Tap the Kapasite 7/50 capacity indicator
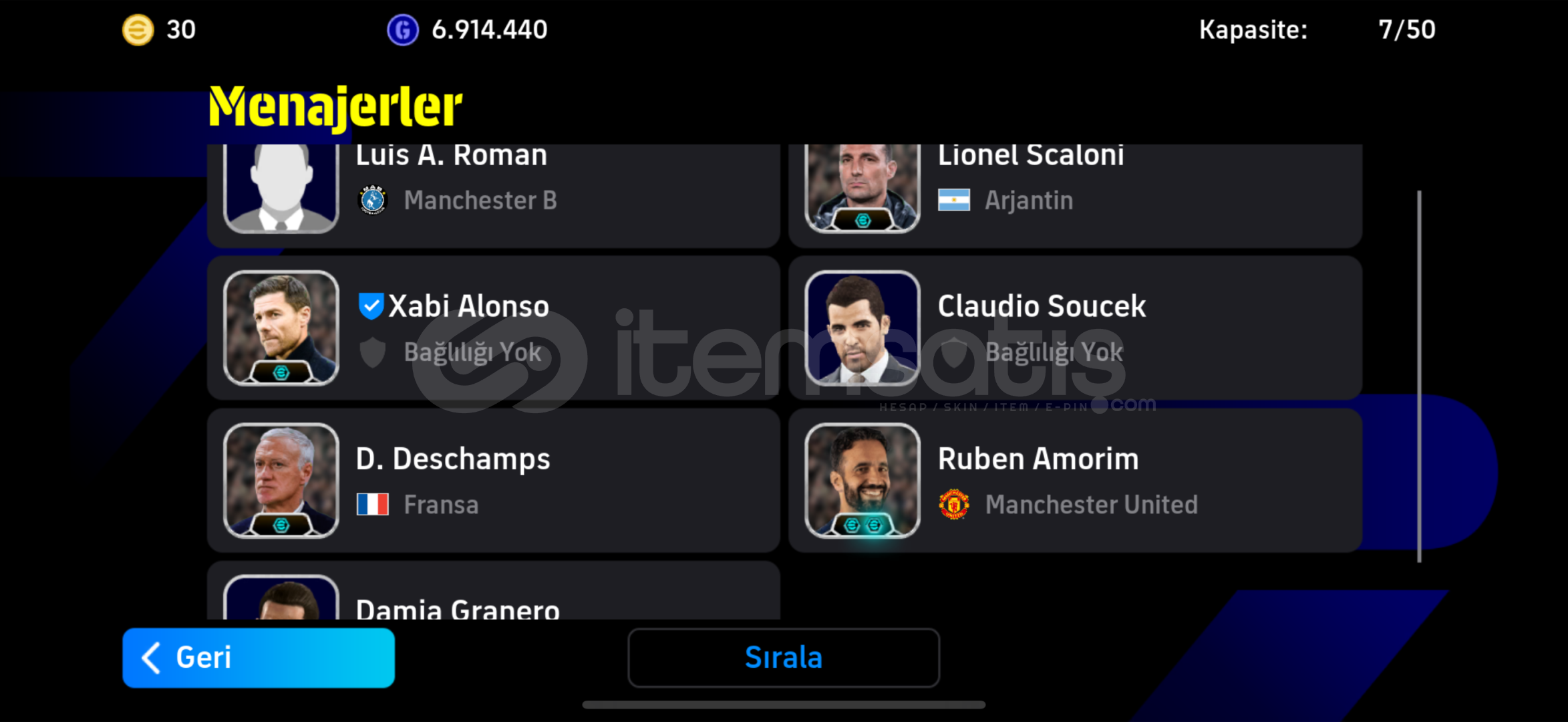The width and height of the screenshot is (1568, 722). [1317, 30]
